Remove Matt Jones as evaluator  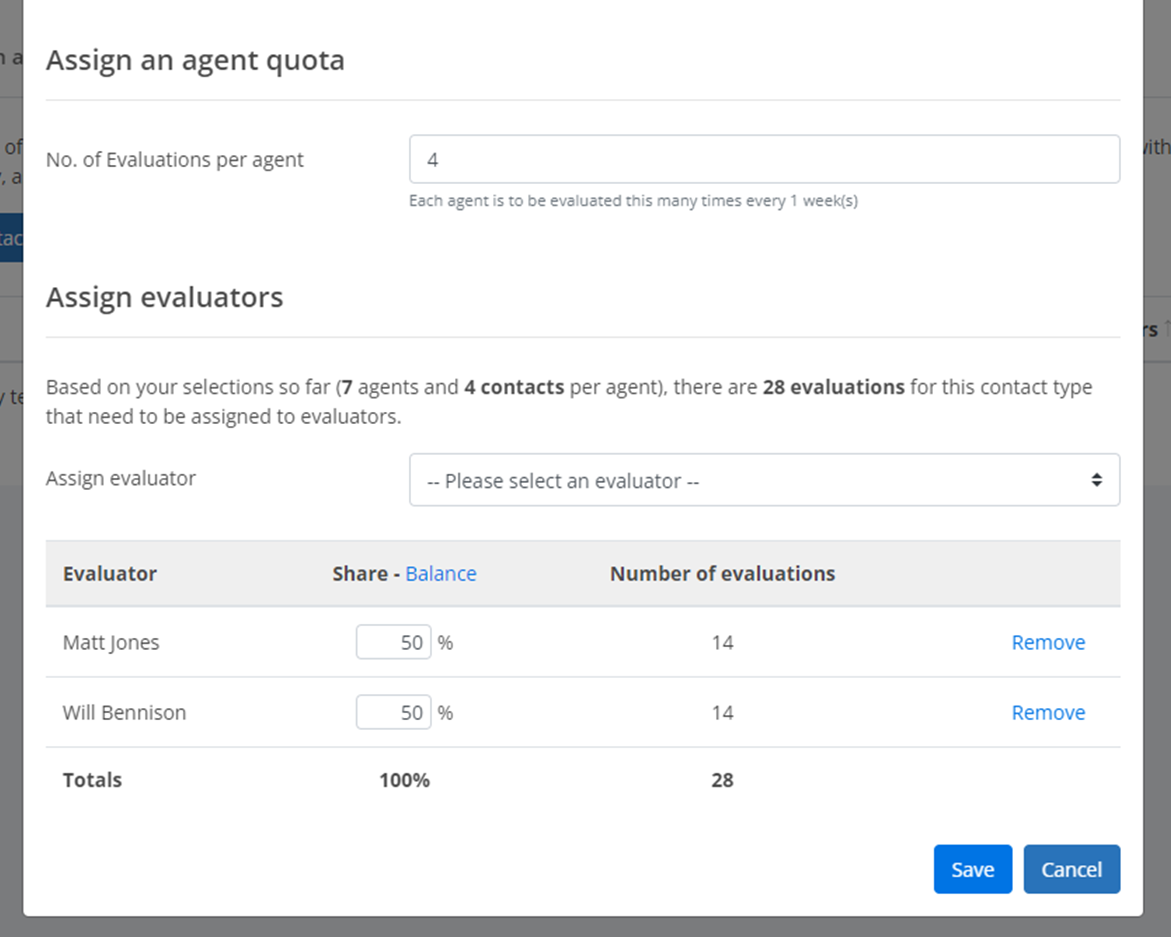point(1048,642)
